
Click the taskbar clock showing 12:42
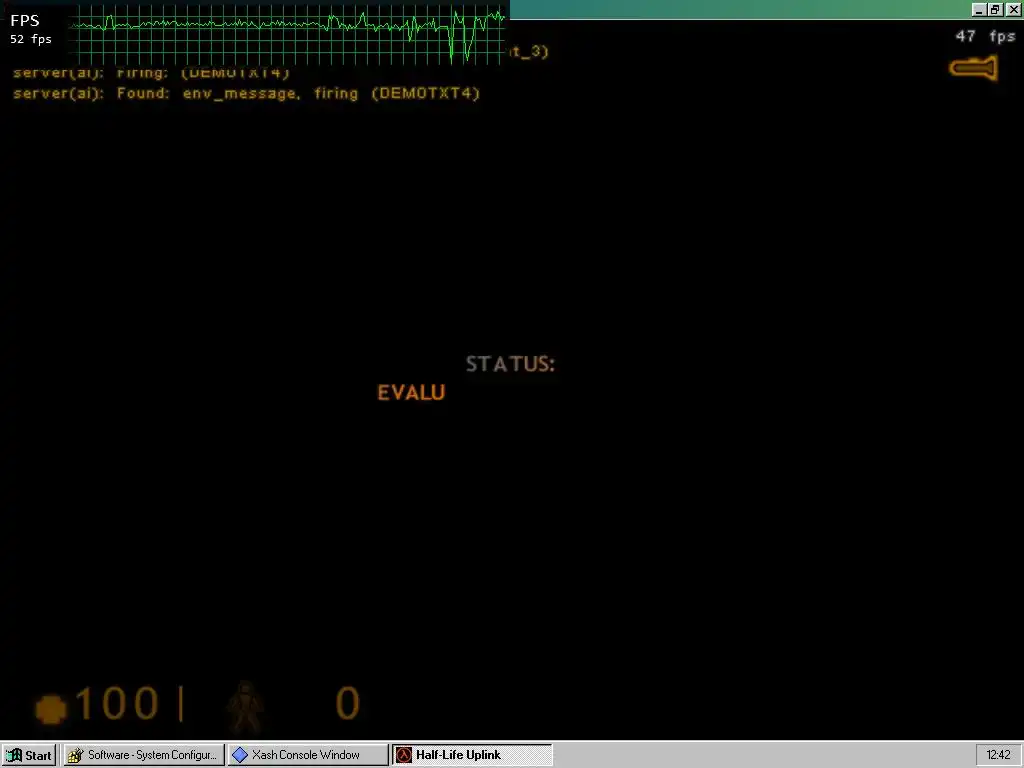998,755
